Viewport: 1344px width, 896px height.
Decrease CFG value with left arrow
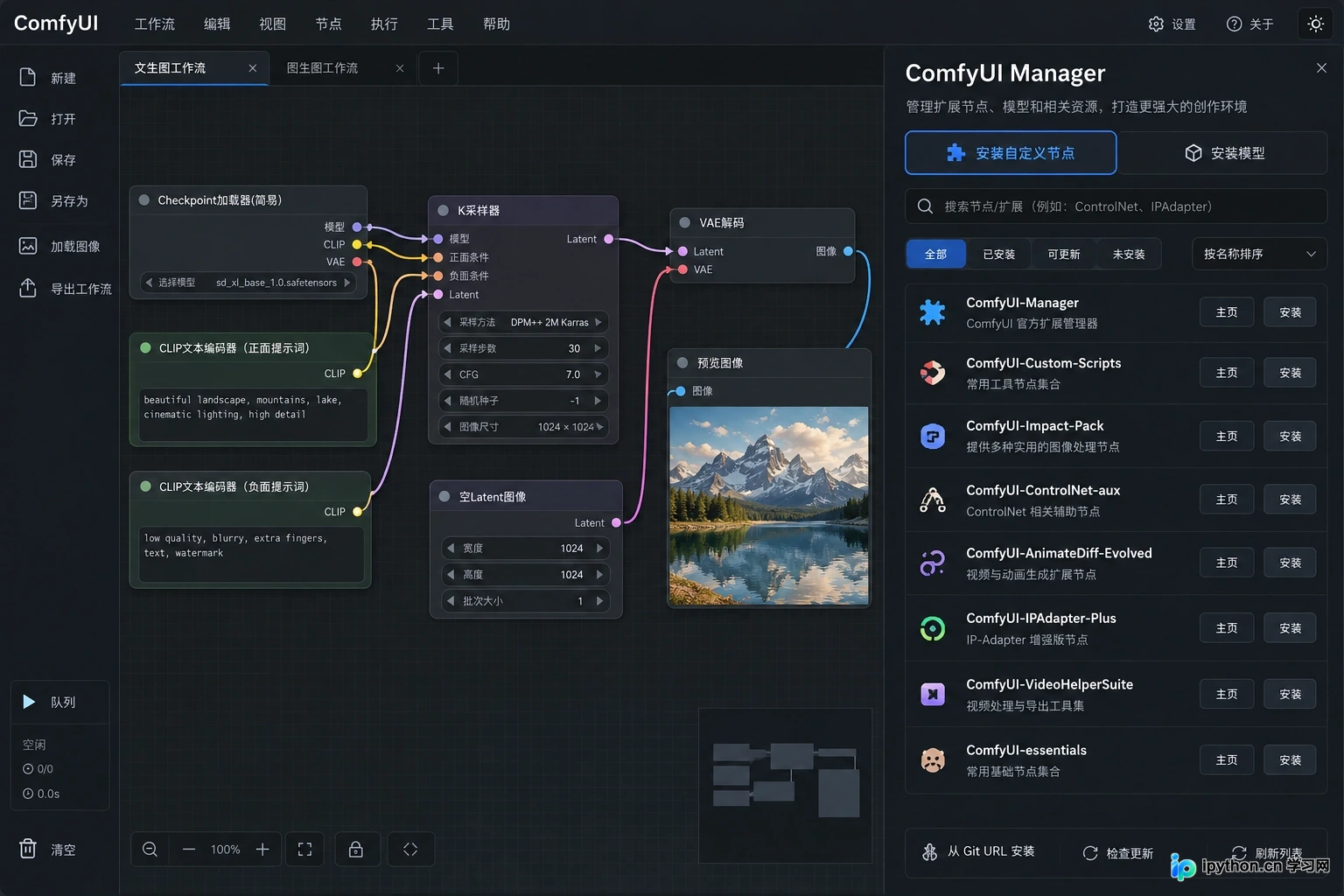tap(448, 374)
